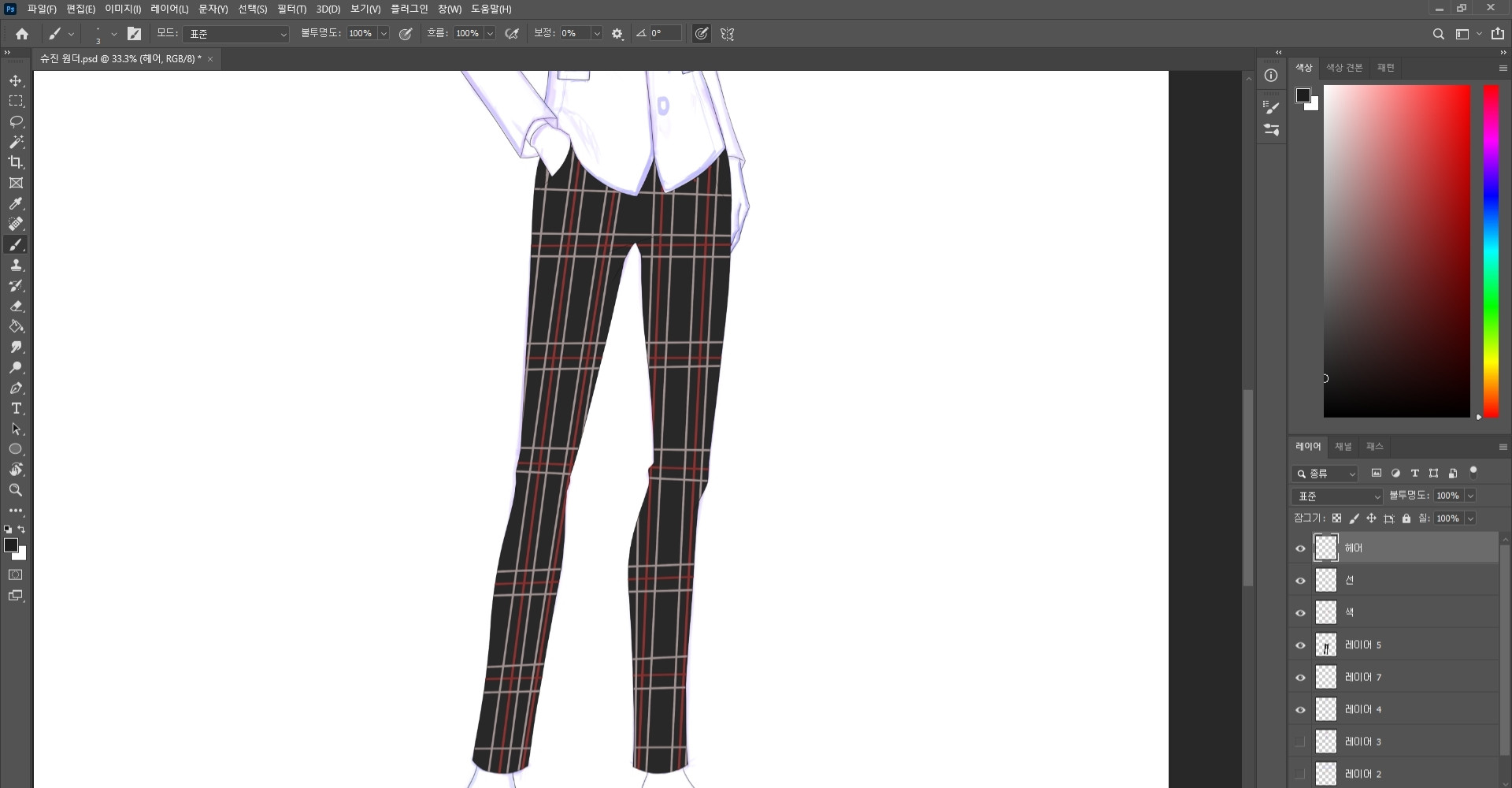Select the Eraser tool

tap(16, 306)
